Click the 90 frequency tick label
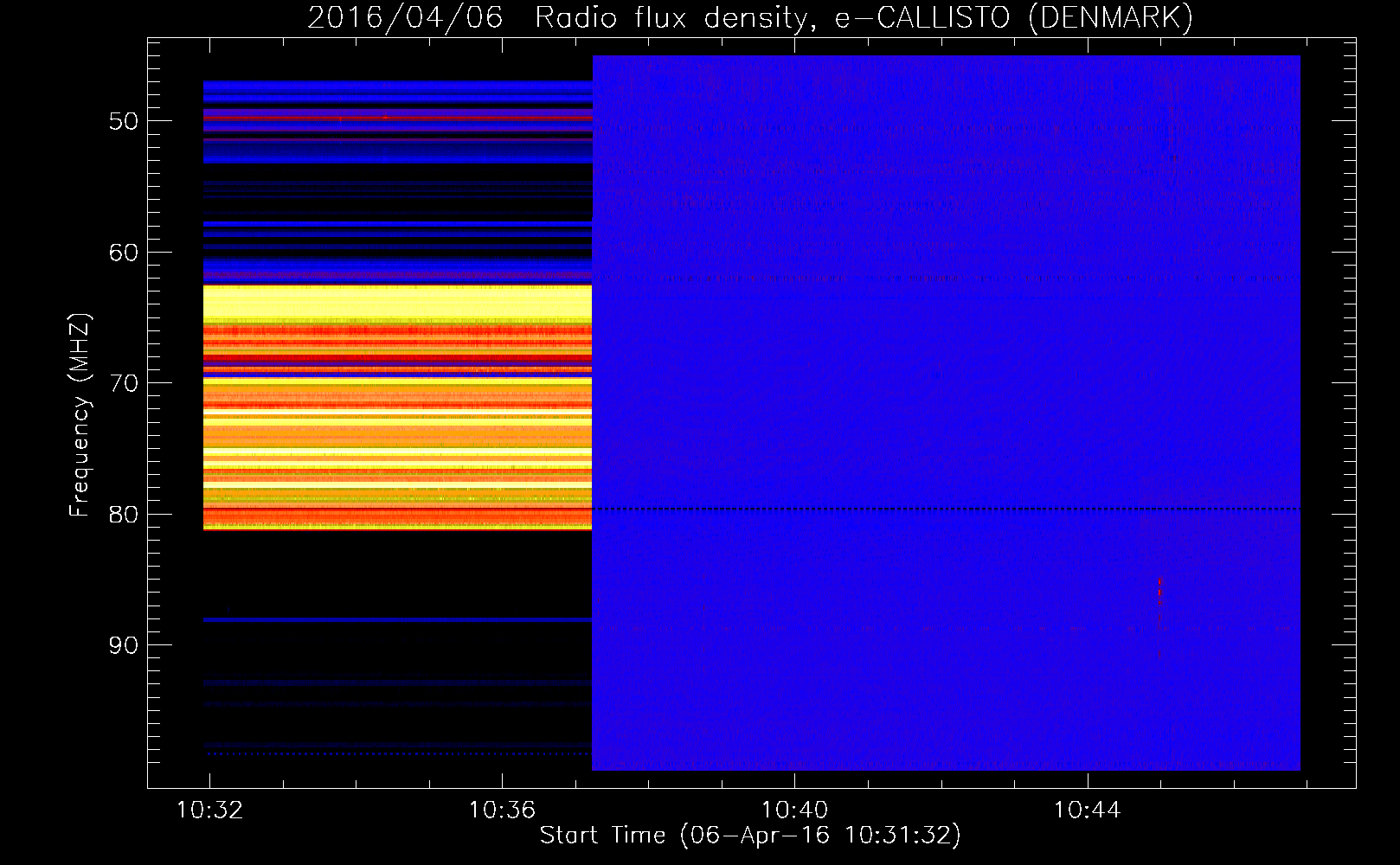1400x865 pixels. click(124, 645)
